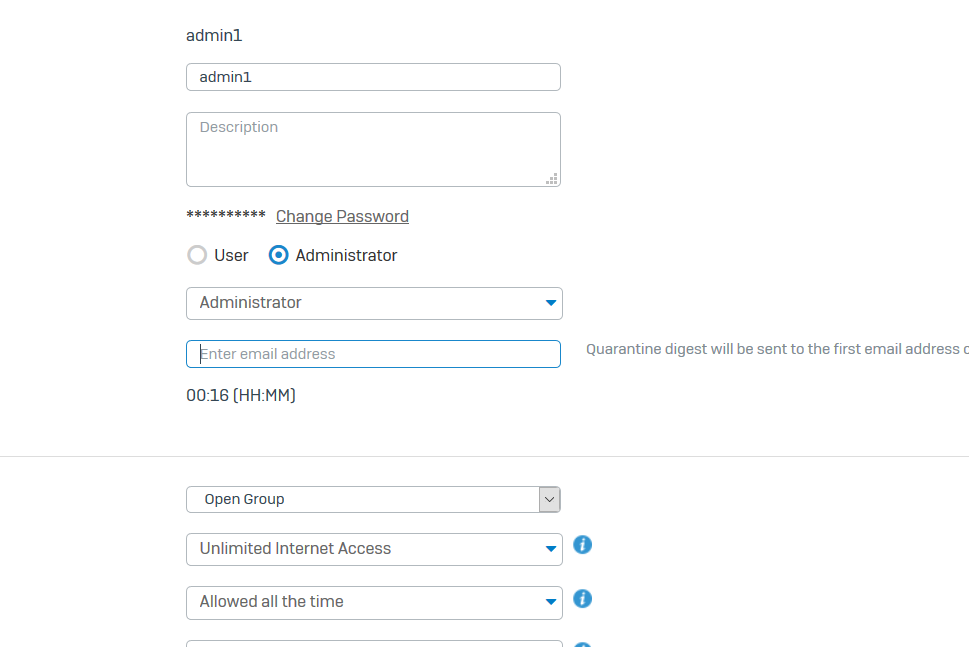The image size is (969, 647).
Task: Open the Administrator profile dropdown
Action: point(374,303)
